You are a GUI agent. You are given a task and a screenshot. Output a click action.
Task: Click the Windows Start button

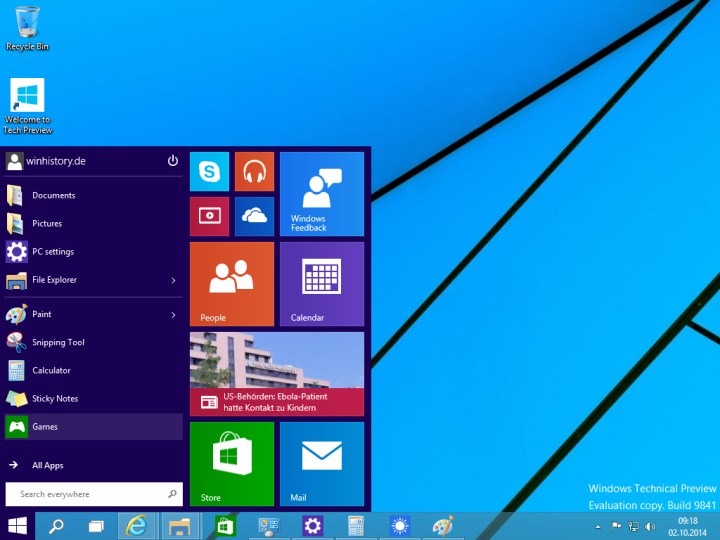tap(17, 526)
